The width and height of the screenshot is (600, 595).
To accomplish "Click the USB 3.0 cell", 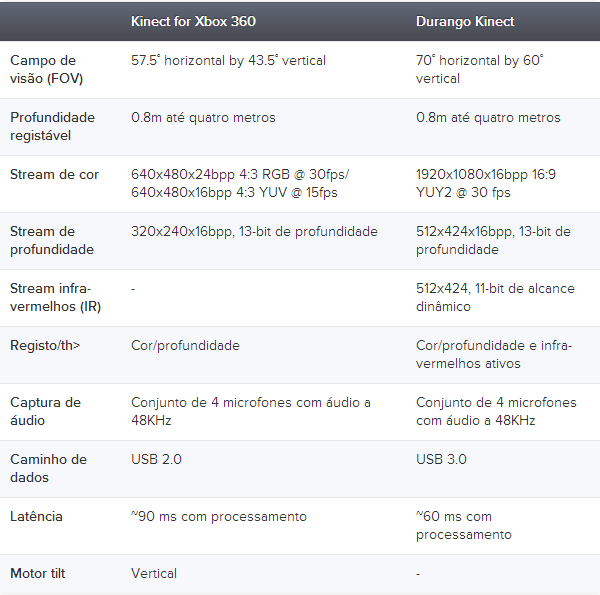I will coord(441,459).
